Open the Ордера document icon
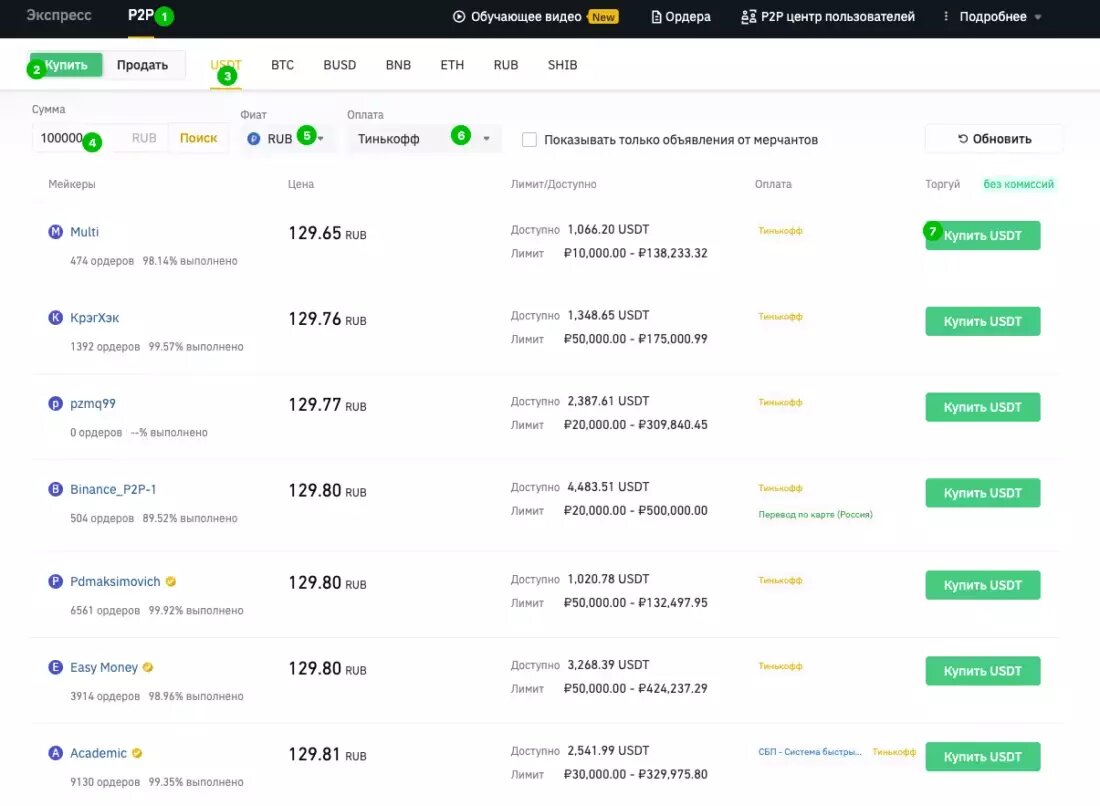 [656, 17]
